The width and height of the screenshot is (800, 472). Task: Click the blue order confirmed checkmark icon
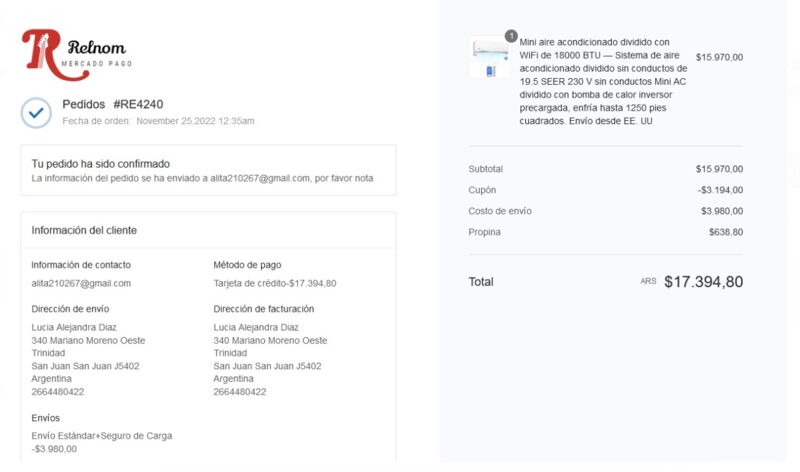coord(36,113)
